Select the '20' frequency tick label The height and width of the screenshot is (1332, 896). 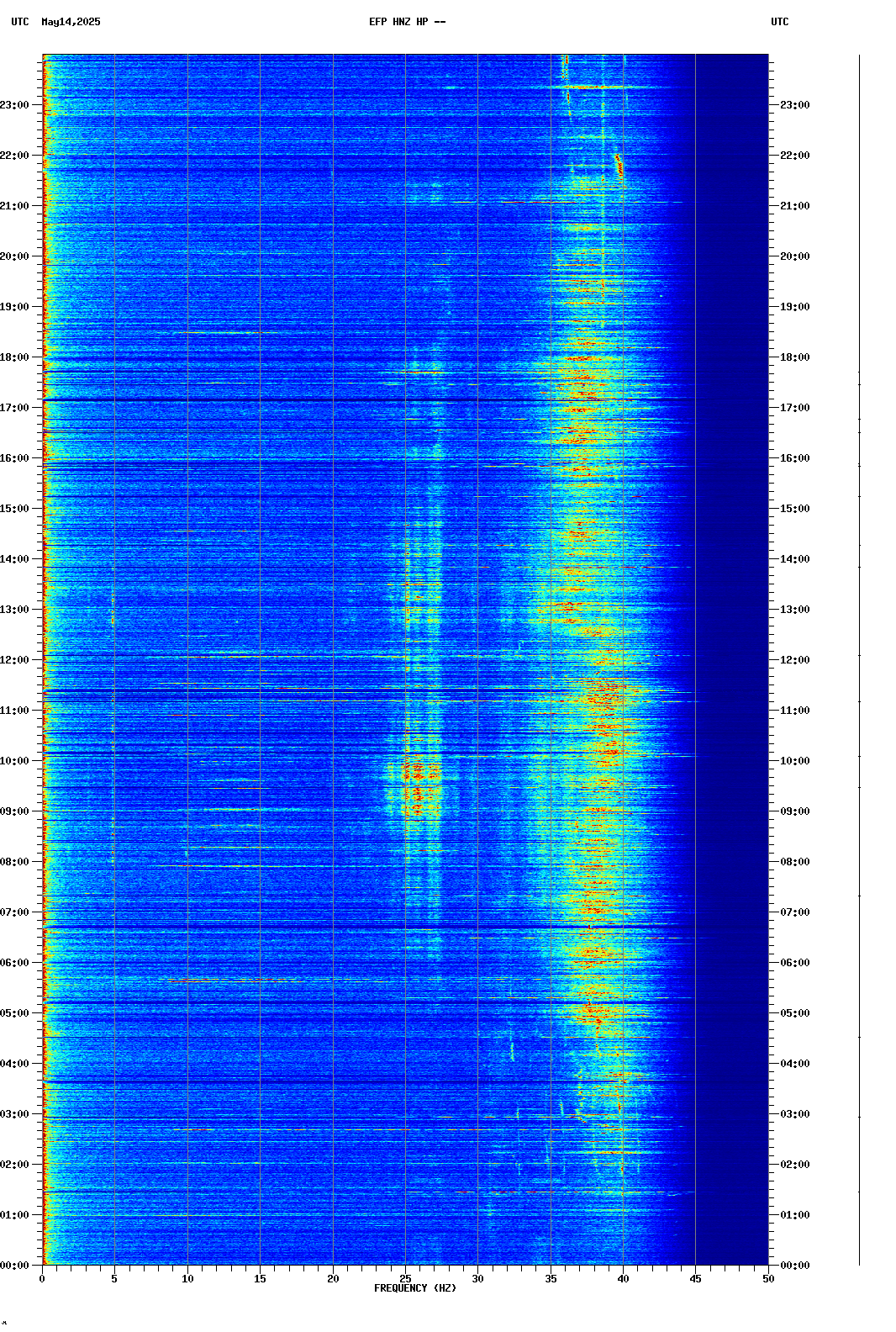333,1279
